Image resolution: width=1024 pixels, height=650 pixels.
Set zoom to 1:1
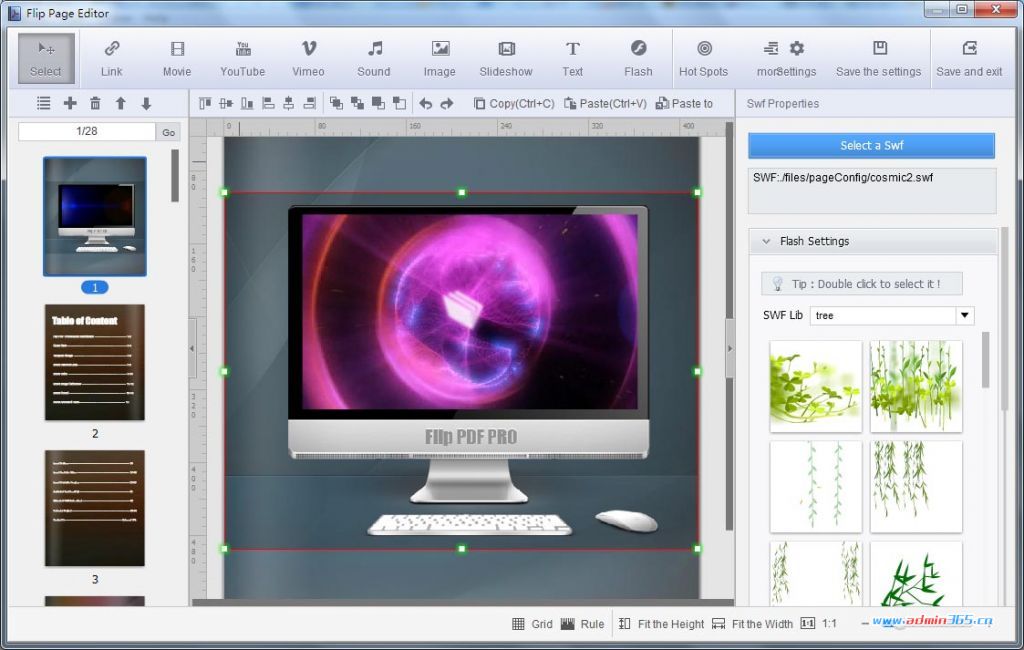click(x=819, y=624)
